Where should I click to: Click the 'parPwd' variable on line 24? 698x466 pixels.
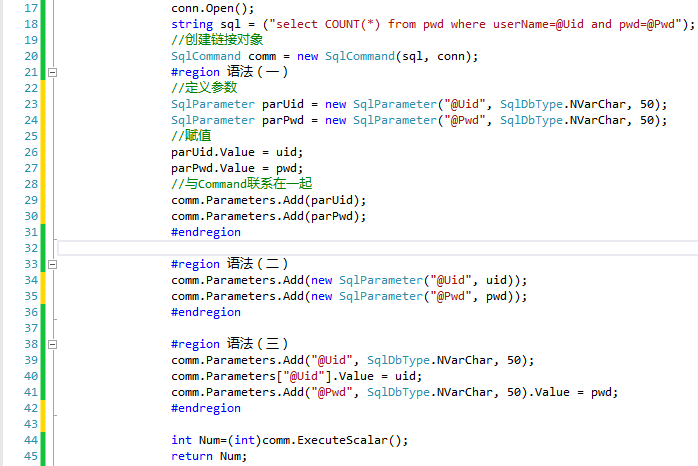pyautogui.click(x=283, y=120)
